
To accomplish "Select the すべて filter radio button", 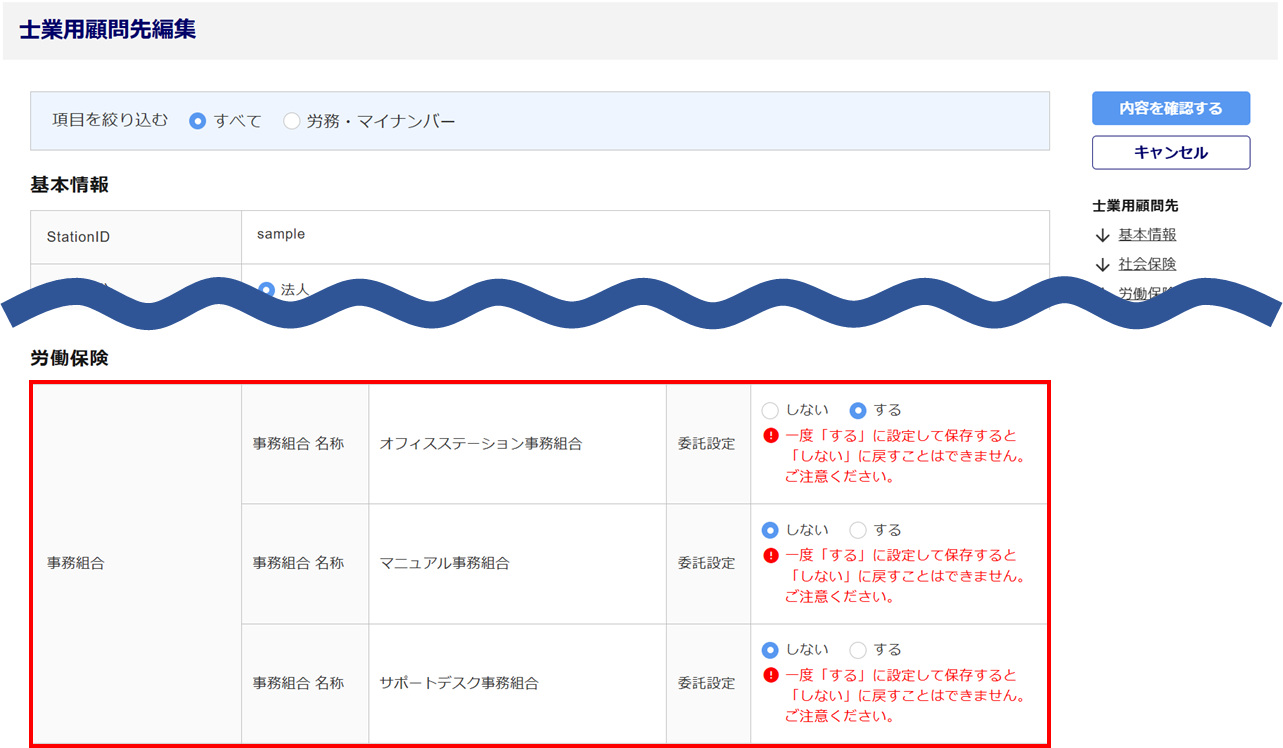I will (198, 121).
